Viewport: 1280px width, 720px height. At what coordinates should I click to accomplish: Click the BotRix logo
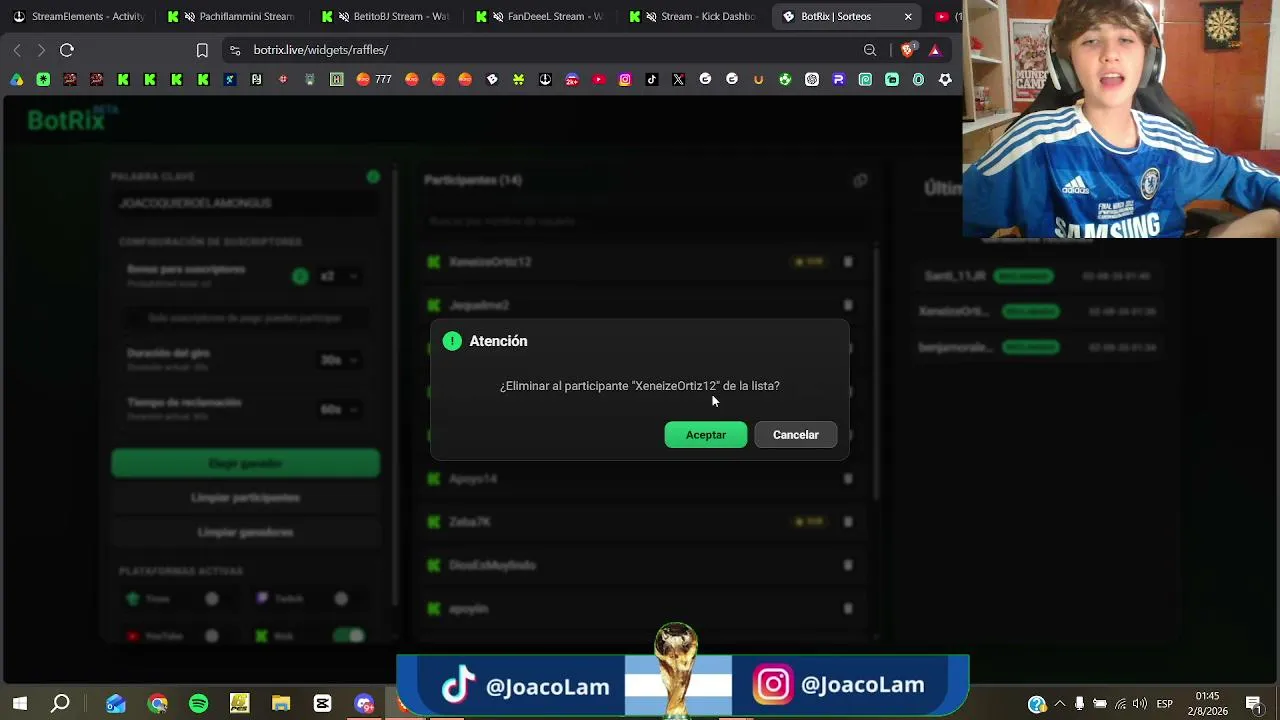point(72,120)
